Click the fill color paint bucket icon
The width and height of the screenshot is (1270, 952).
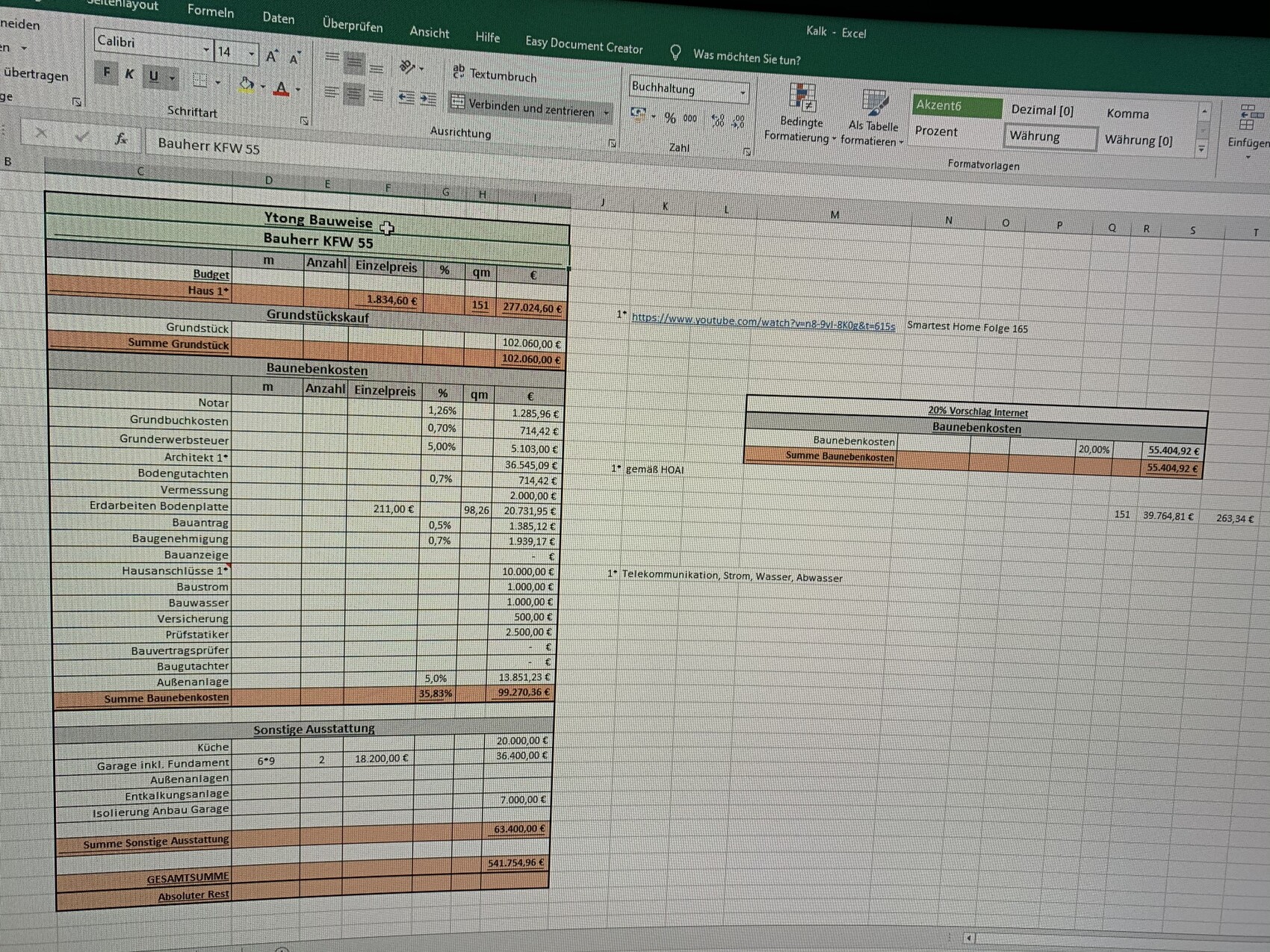coord(246,85)
